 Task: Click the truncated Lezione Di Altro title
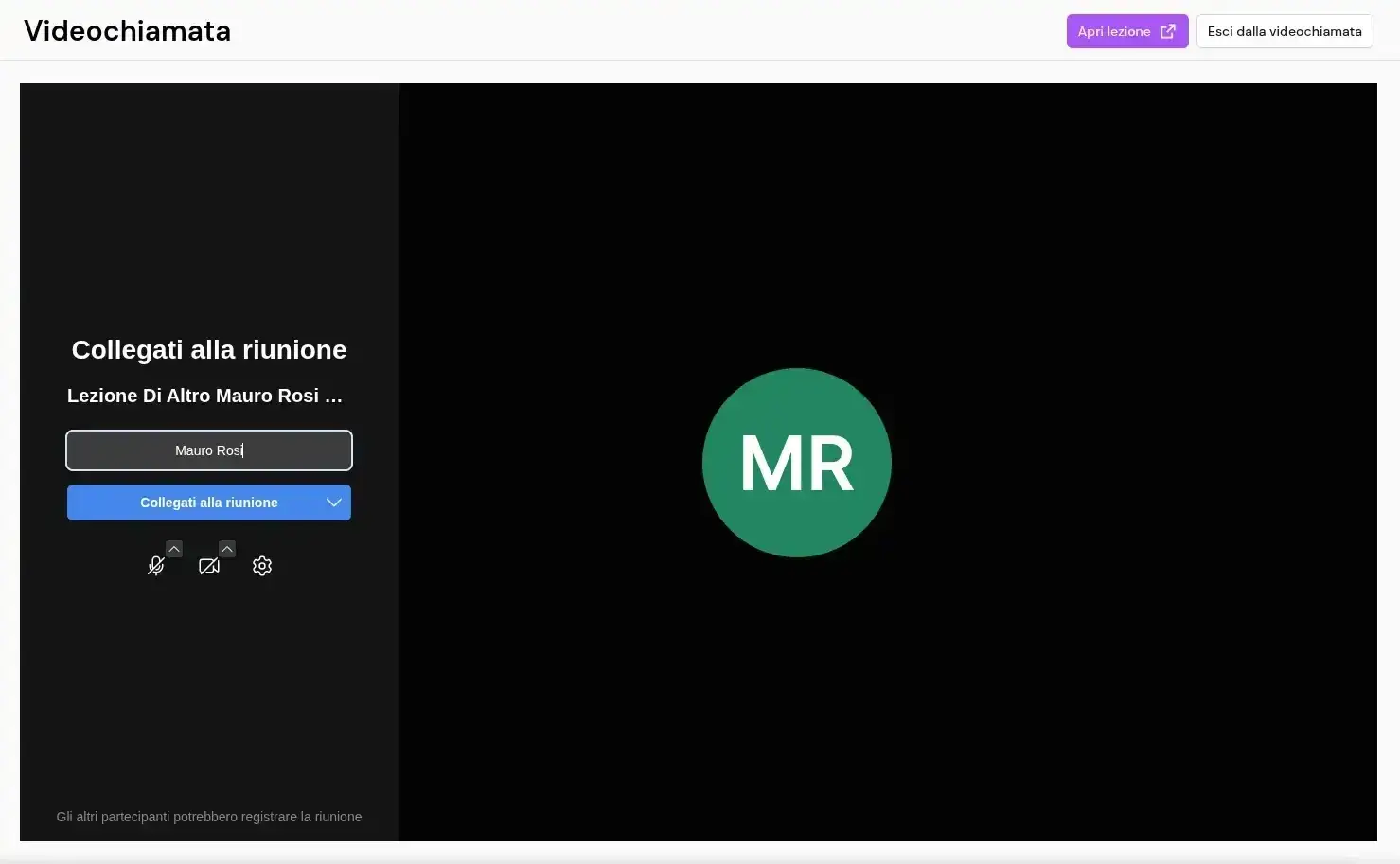coord(194,396)
